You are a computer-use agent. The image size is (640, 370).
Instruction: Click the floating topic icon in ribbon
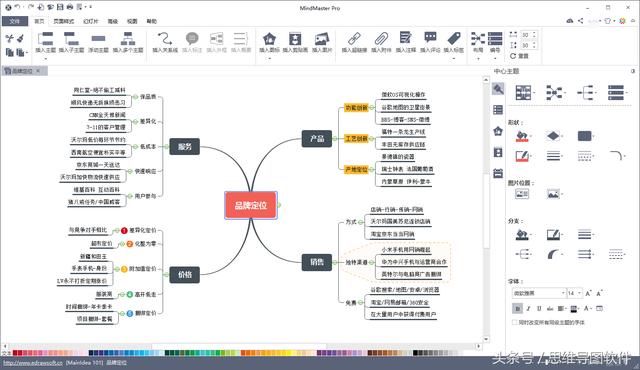[98, 39]
